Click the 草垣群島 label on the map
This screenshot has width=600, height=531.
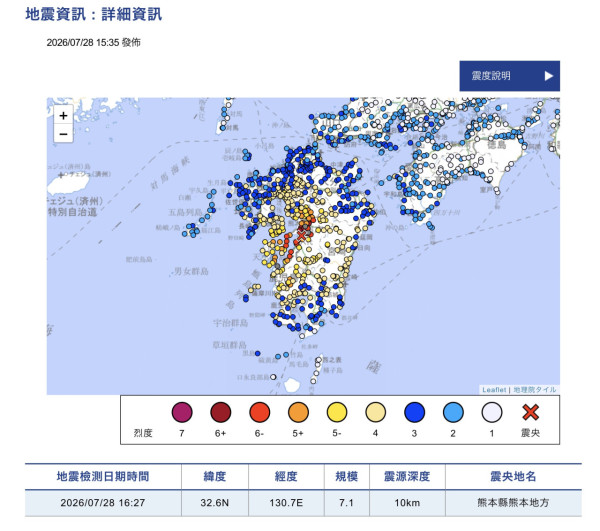[230, 345]
